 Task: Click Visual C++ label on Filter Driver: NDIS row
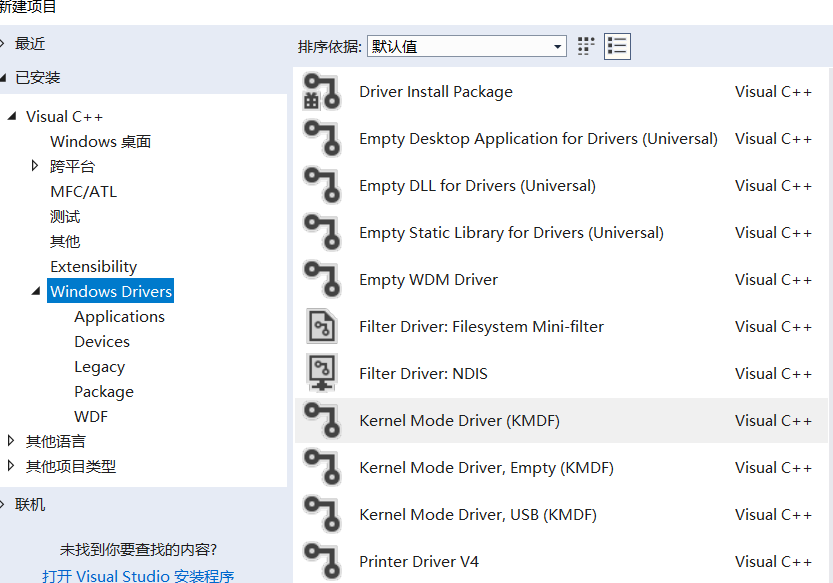pyautogui.click(x=773, y=374)
